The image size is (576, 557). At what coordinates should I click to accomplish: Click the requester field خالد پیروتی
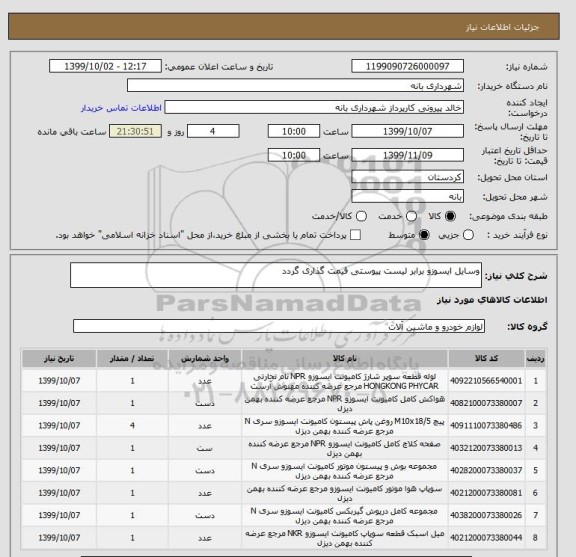314,107
